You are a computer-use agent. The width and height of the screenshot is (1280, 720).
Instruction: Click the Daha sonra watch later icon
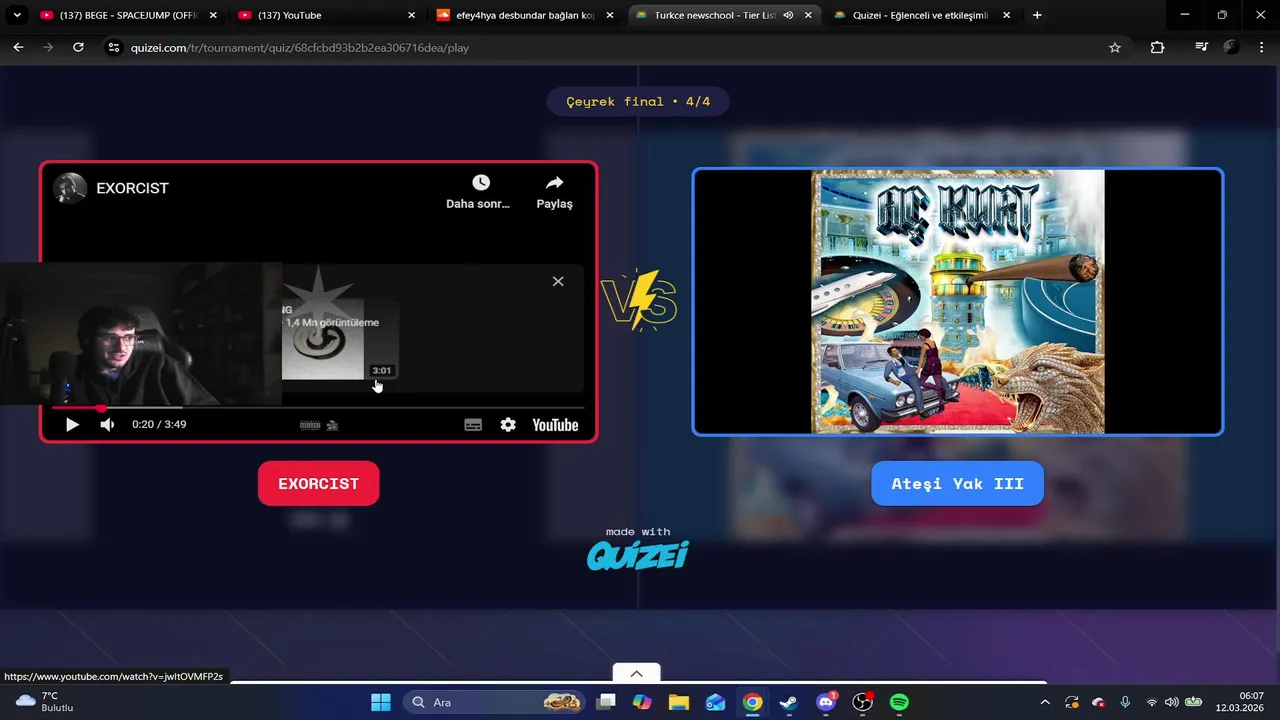point(481,182)
